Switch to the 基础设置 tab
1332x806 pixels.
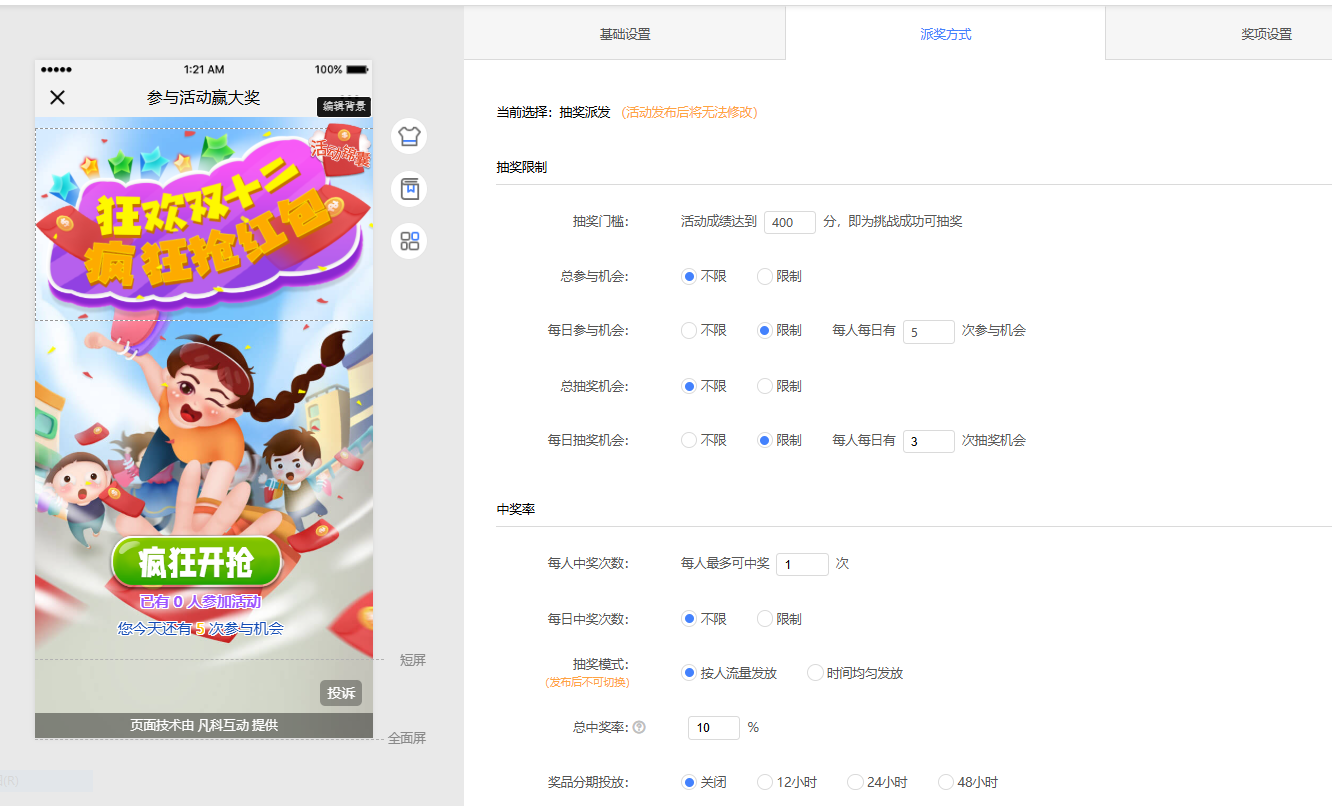[624, 34]
